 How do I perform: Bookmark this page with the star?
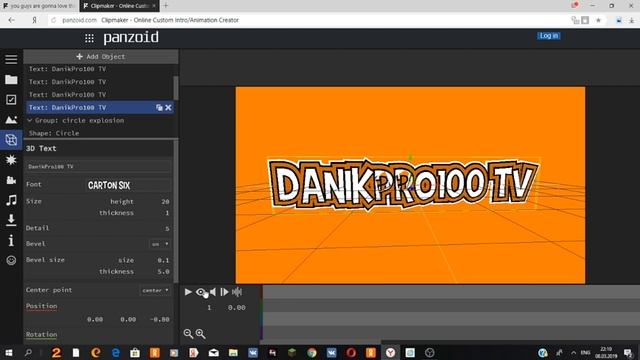[598, 20]
